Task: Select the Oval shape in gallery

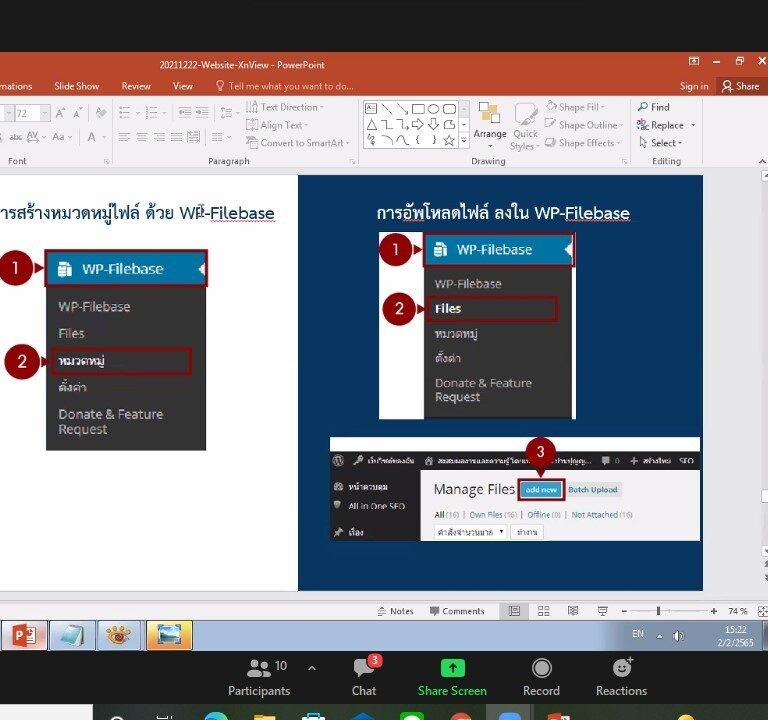Action: coord(433,108)
